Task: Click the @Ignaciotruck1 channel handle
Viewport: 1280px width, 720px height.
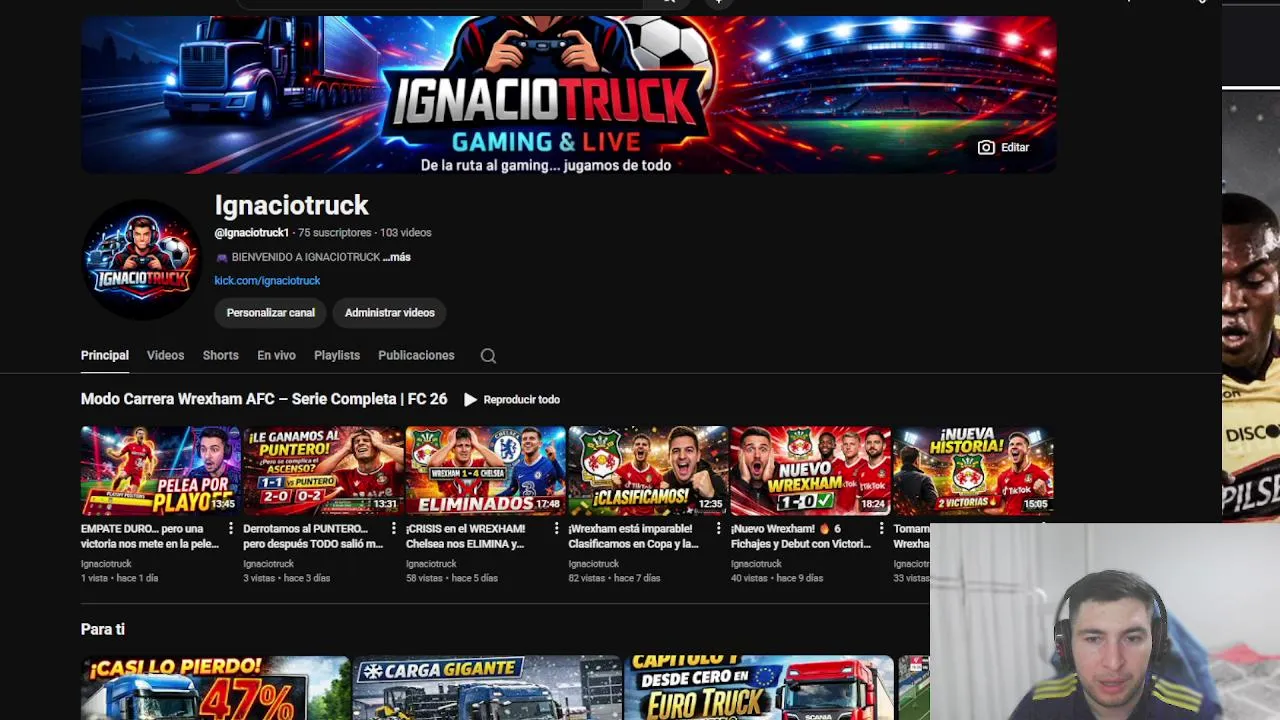Action: coord(251,233)
